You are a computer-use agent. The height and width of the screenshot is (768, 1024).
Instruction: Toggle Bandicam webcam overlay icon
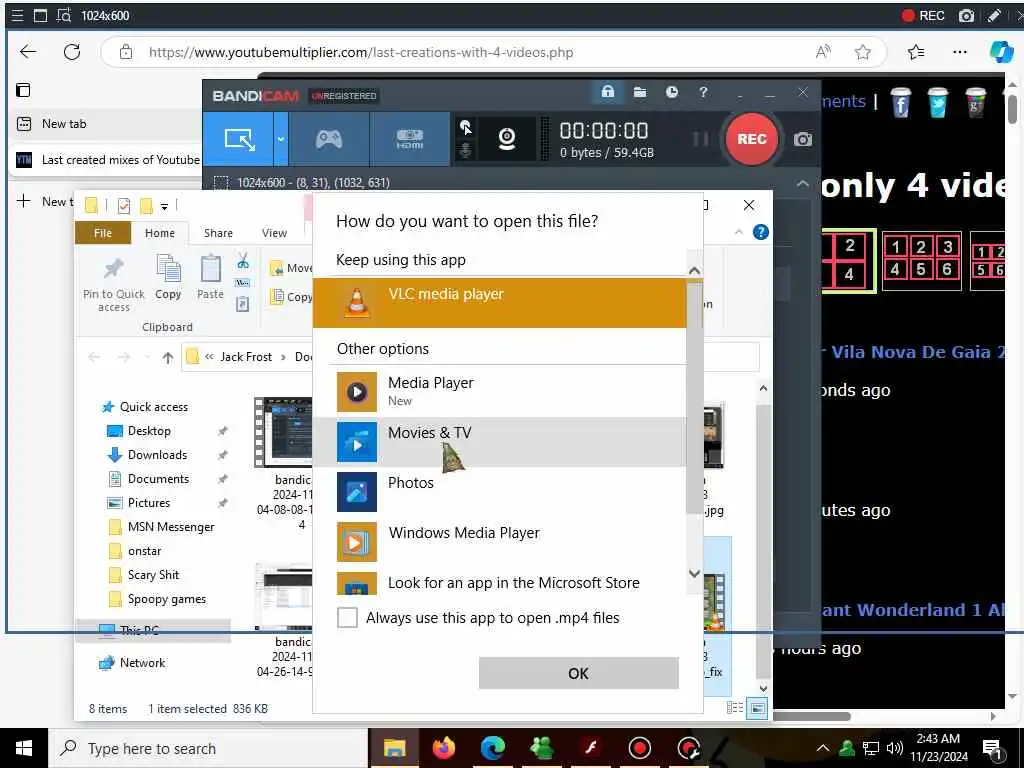click(x=507, y=138)
